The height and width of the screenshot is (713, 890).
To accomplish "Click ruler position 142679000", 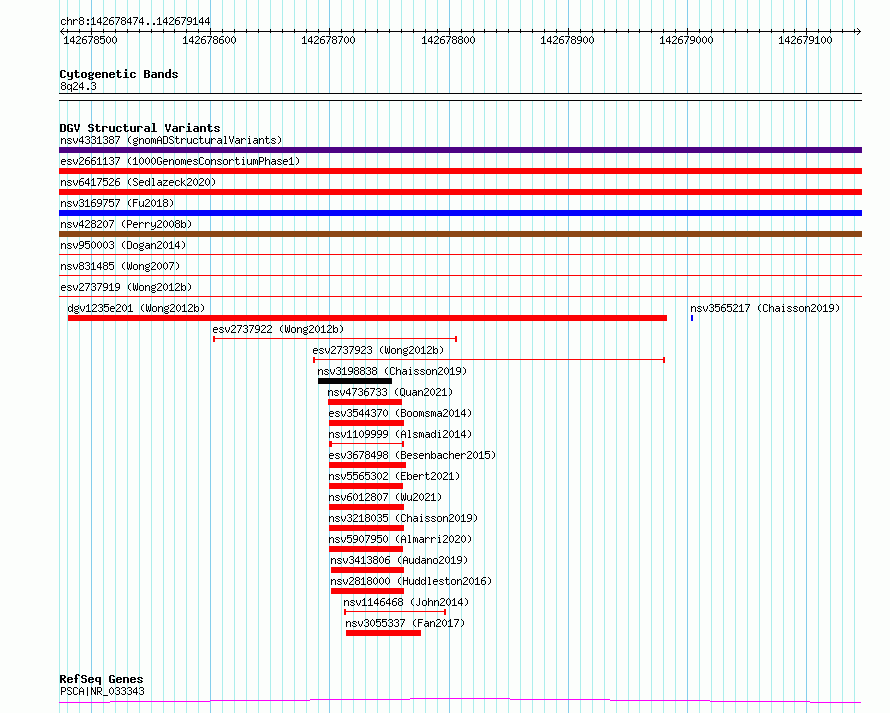I will [x=686, y=40].
